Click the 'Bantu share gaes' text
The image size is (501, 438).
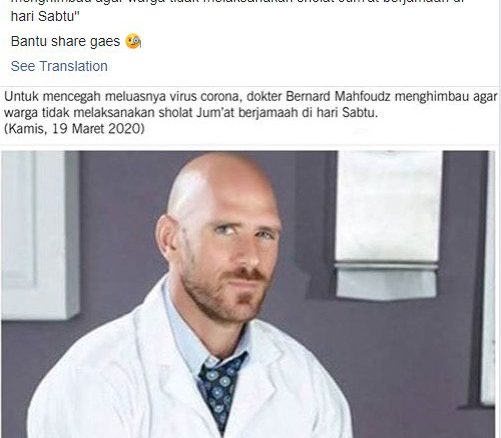click(65, 41)
